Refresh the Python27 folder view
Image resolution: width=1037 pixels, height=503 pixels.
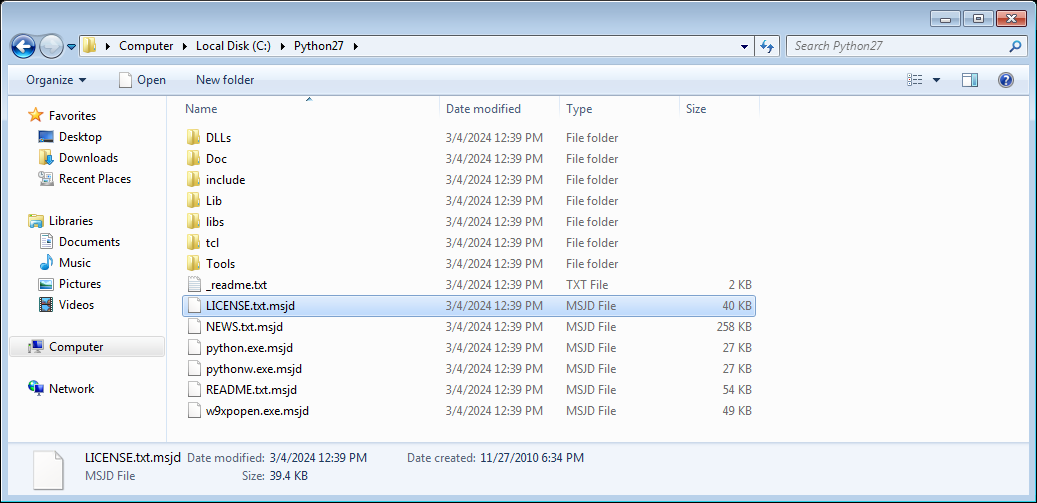767,46
